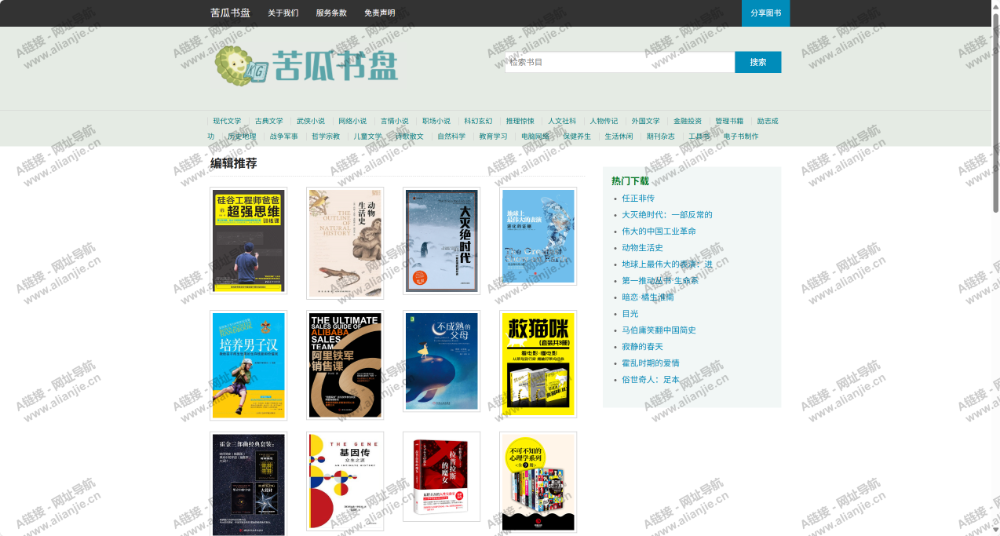
Task: Open the 基因传 book cover
Action: click(345, 481)
